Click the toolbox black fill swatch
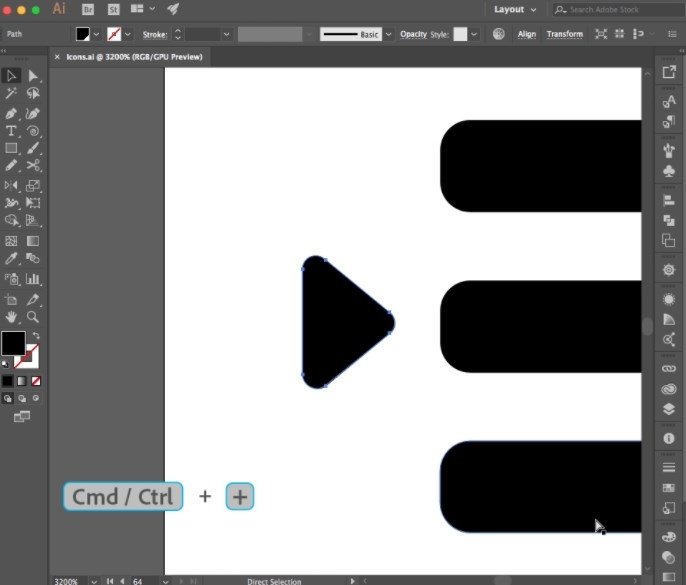Viewport: 686px width, 585px height. [x=13, y=343]
